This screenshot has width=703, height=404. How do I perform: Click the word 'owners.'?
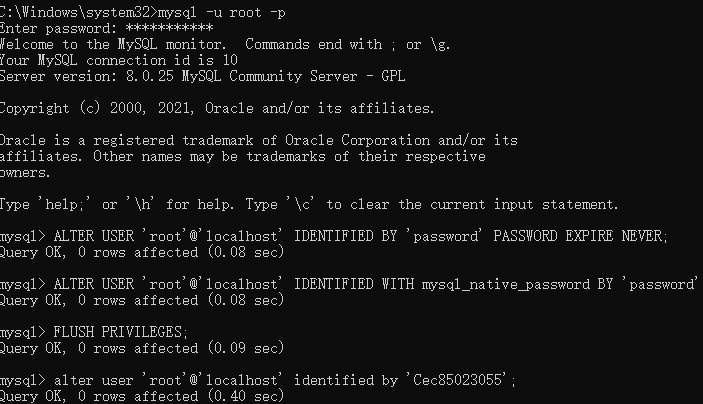pos(25,173)
